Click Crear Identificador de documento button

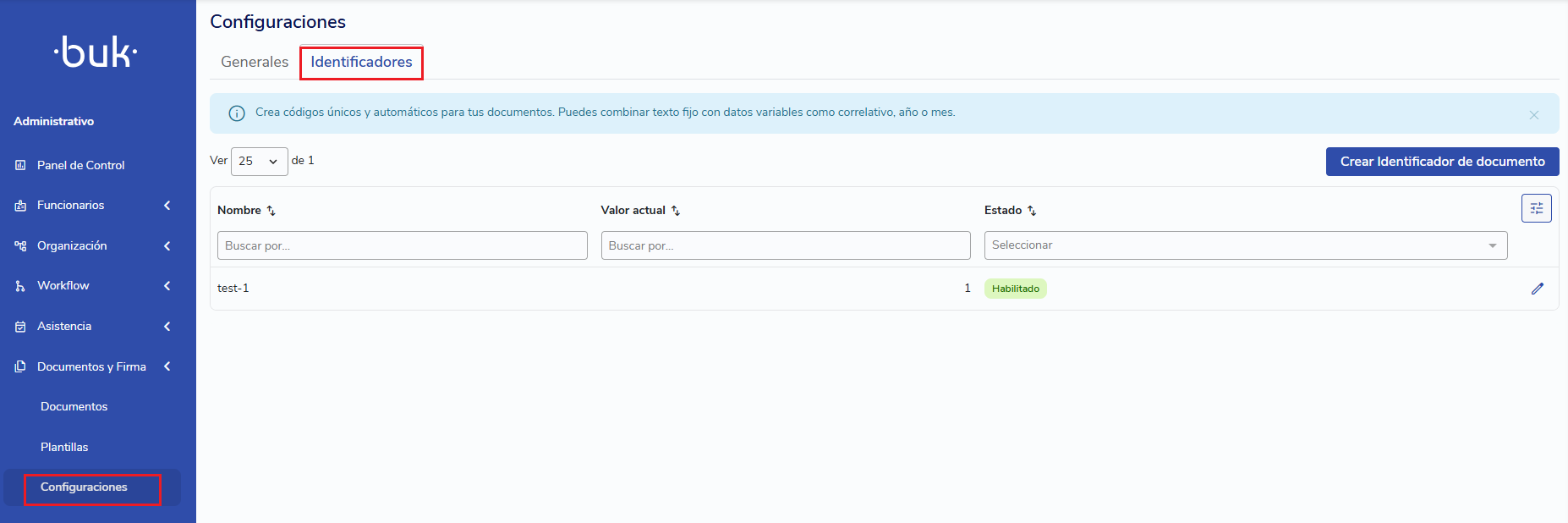click(x=1442, y=162)
